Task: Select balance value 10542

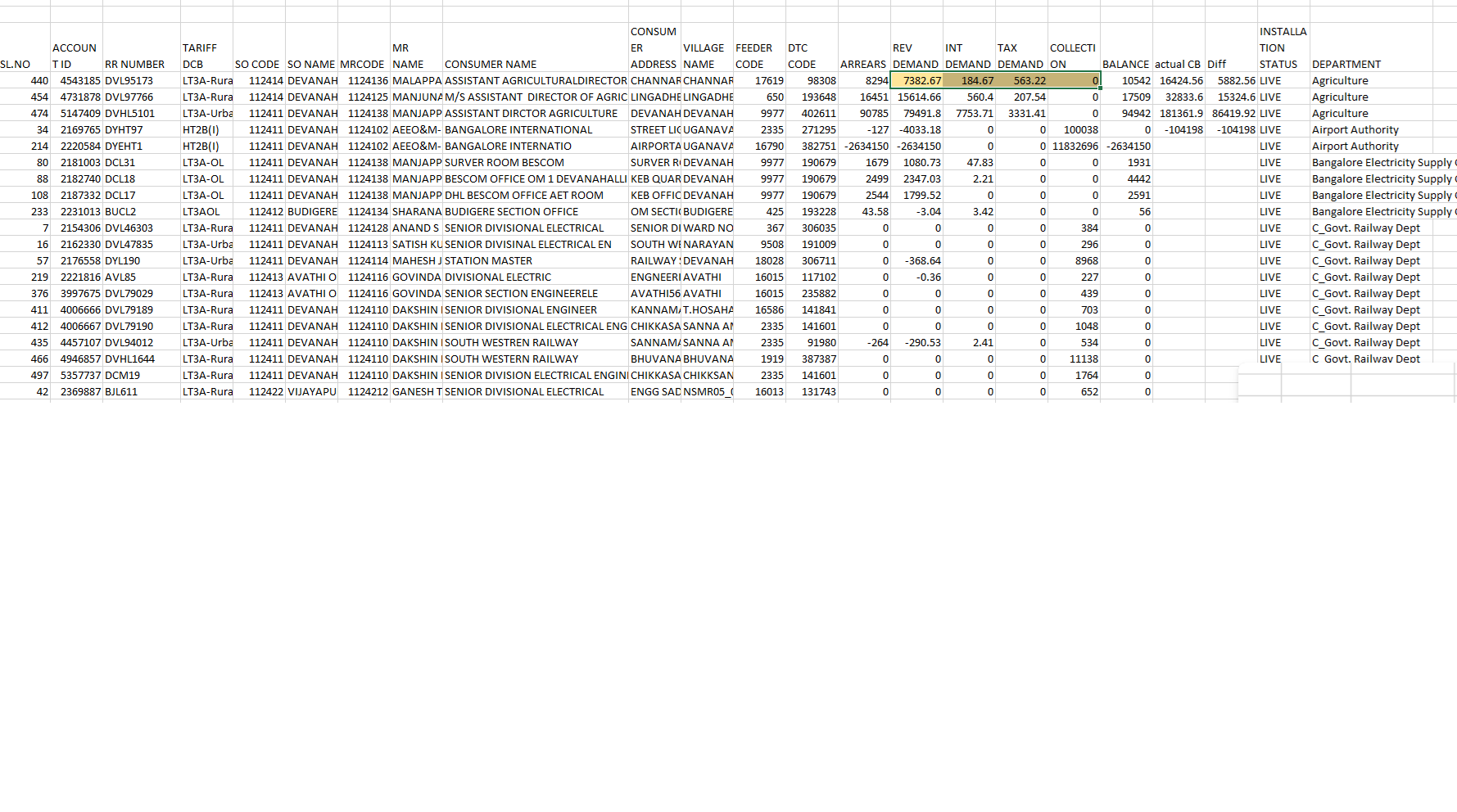Action: (1126, 80)
